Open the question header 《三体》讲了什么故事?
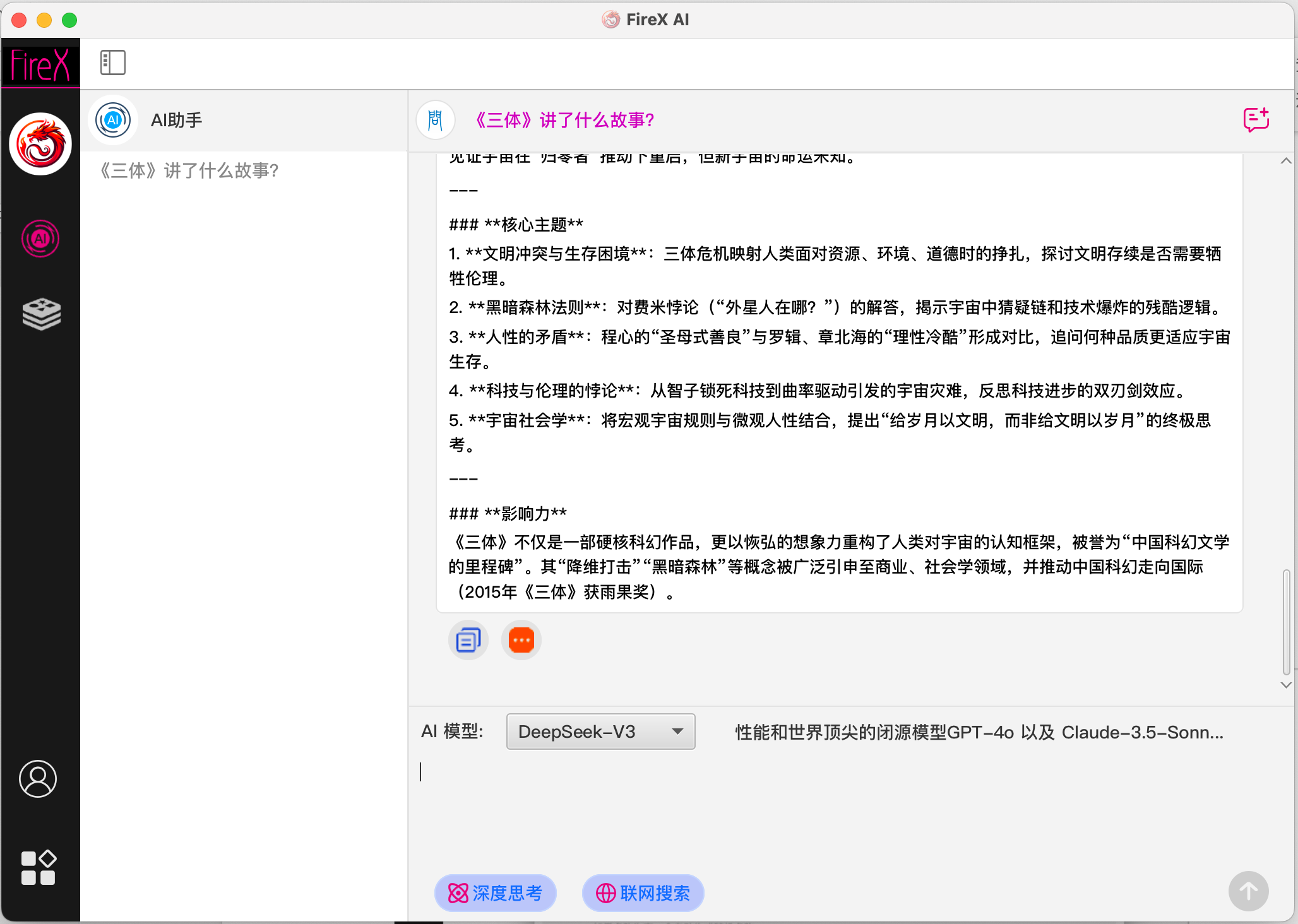 [x=564, y=120]
